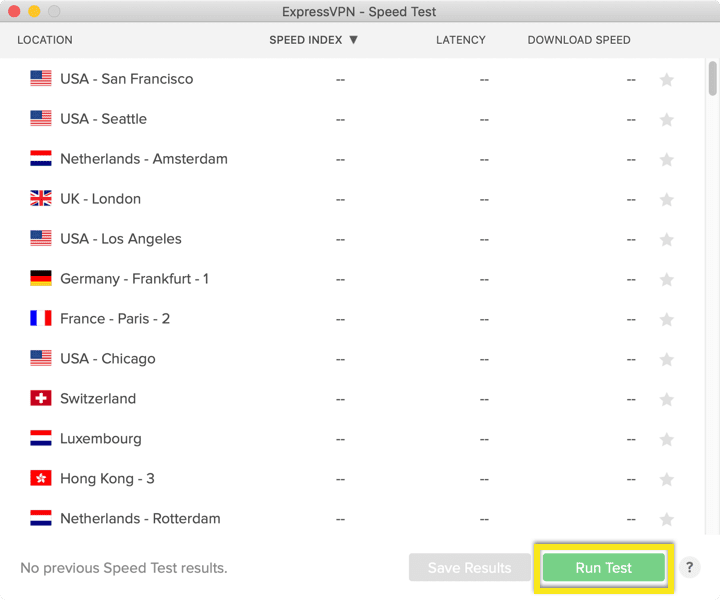Click the Hong Kong flag icon
720x600 pixels.
click(x=41, y=479)
